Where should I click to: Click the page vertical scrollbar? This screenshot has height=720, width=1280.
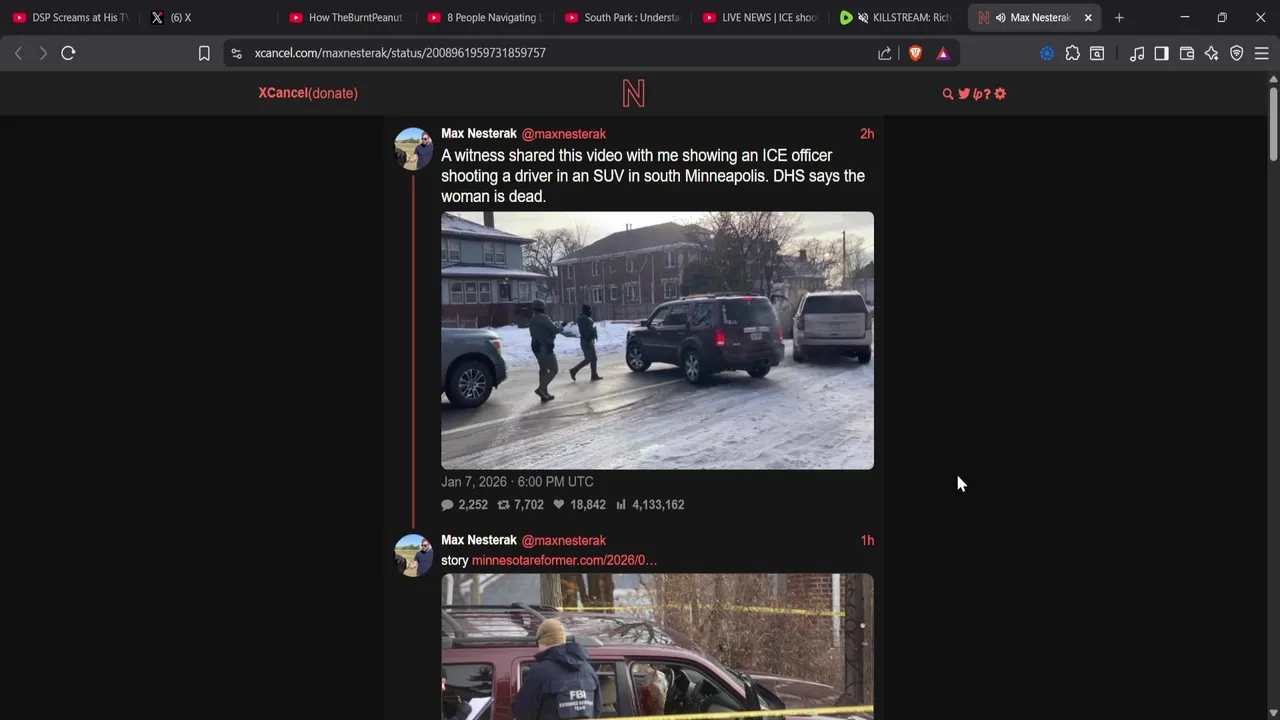point(1273,400)
